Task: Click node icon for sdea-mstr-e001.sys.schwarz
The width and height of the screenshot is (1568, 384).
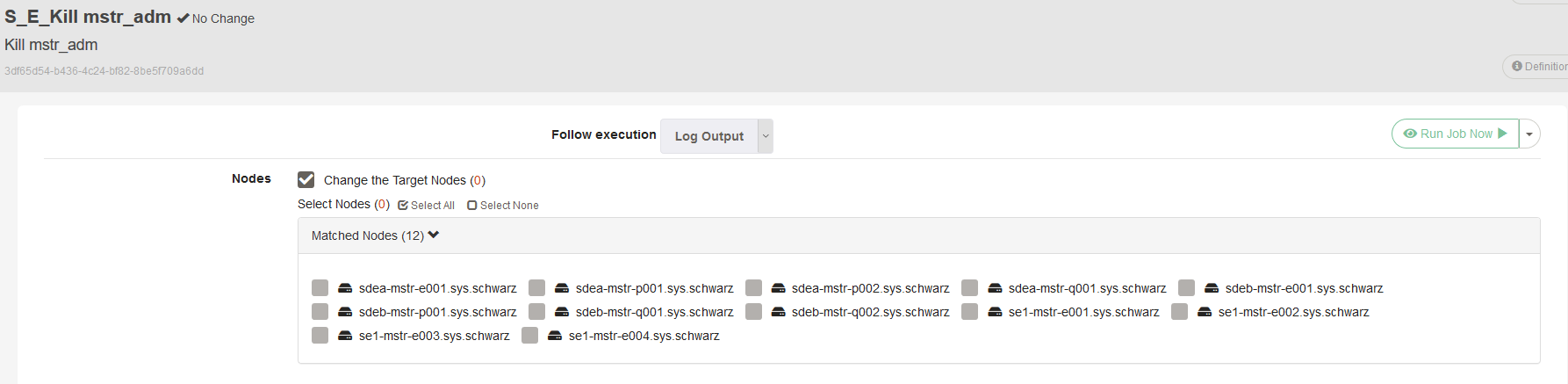Action: 345,288
